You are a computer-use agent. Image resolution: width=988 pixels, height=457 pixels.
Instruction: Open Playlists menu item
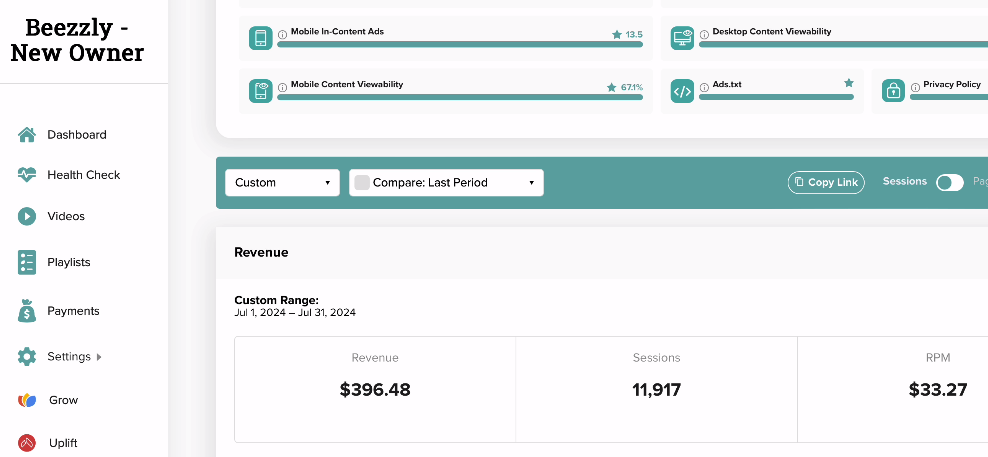(x=69, y=262)
